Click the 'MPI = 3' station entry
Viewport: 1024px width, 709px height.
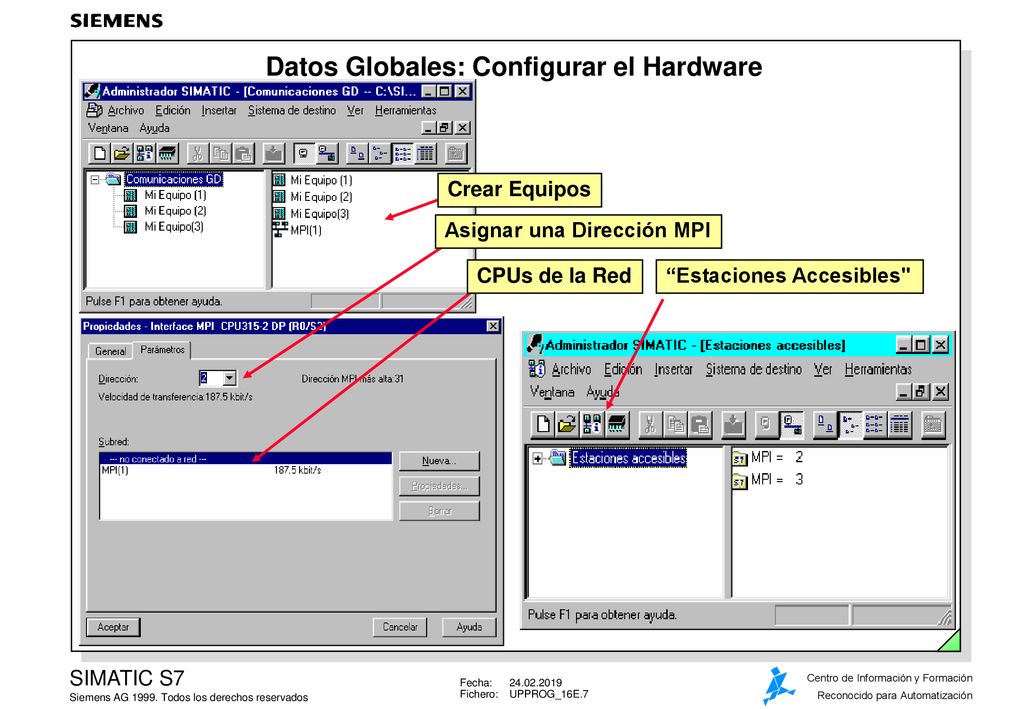[768, 480]
